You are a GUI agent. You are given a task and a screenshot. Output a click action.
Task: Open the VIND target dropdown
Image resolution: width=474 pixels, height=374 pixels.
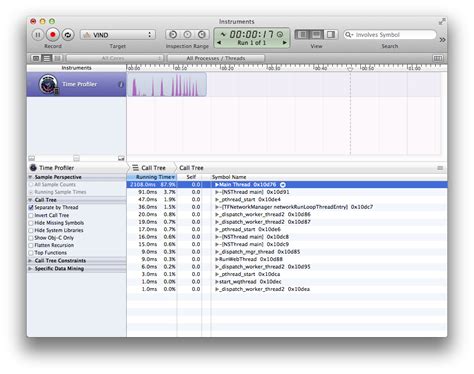pos(118,35)
